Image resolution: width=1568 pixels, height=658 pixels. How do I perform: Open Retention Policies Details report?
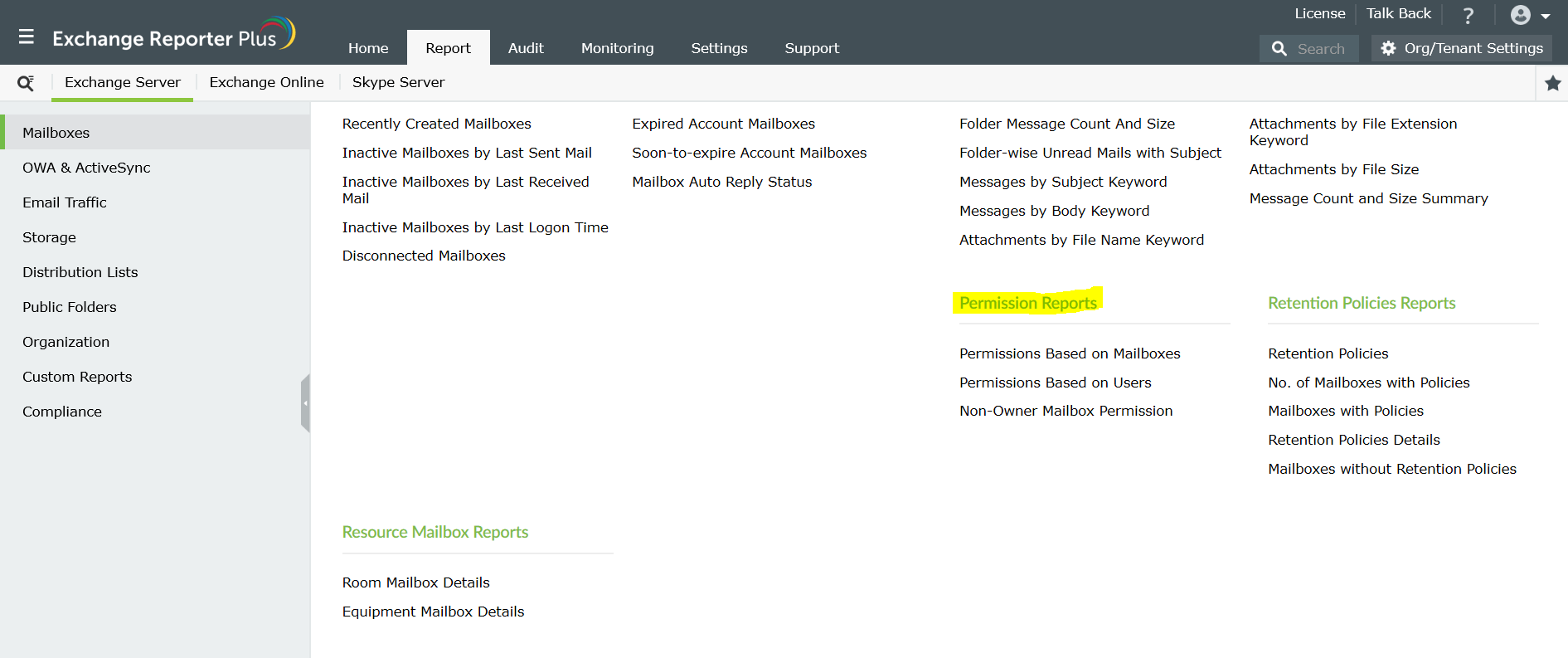coord(1354,440)
